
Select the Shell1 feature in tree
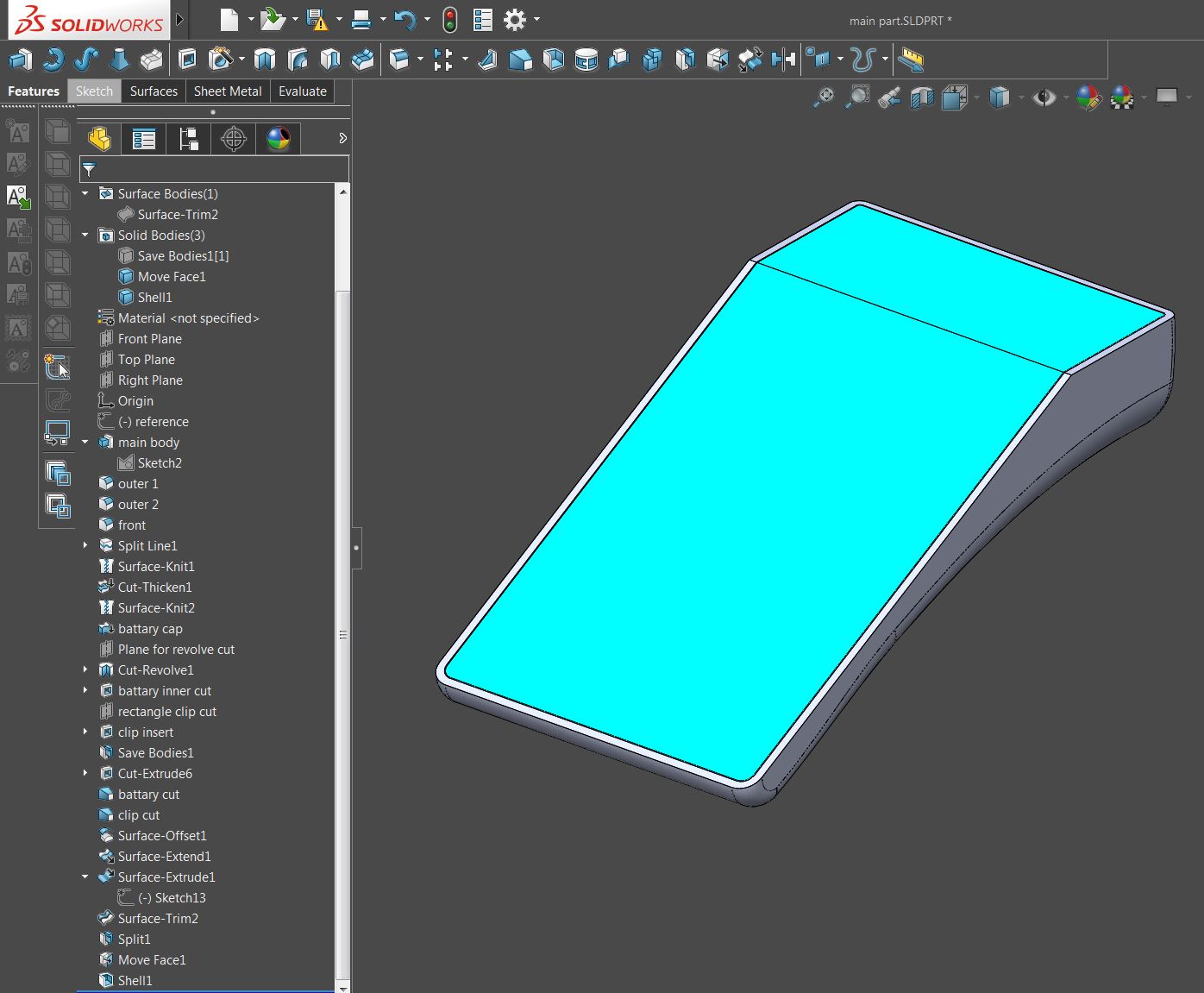(135, 981)
